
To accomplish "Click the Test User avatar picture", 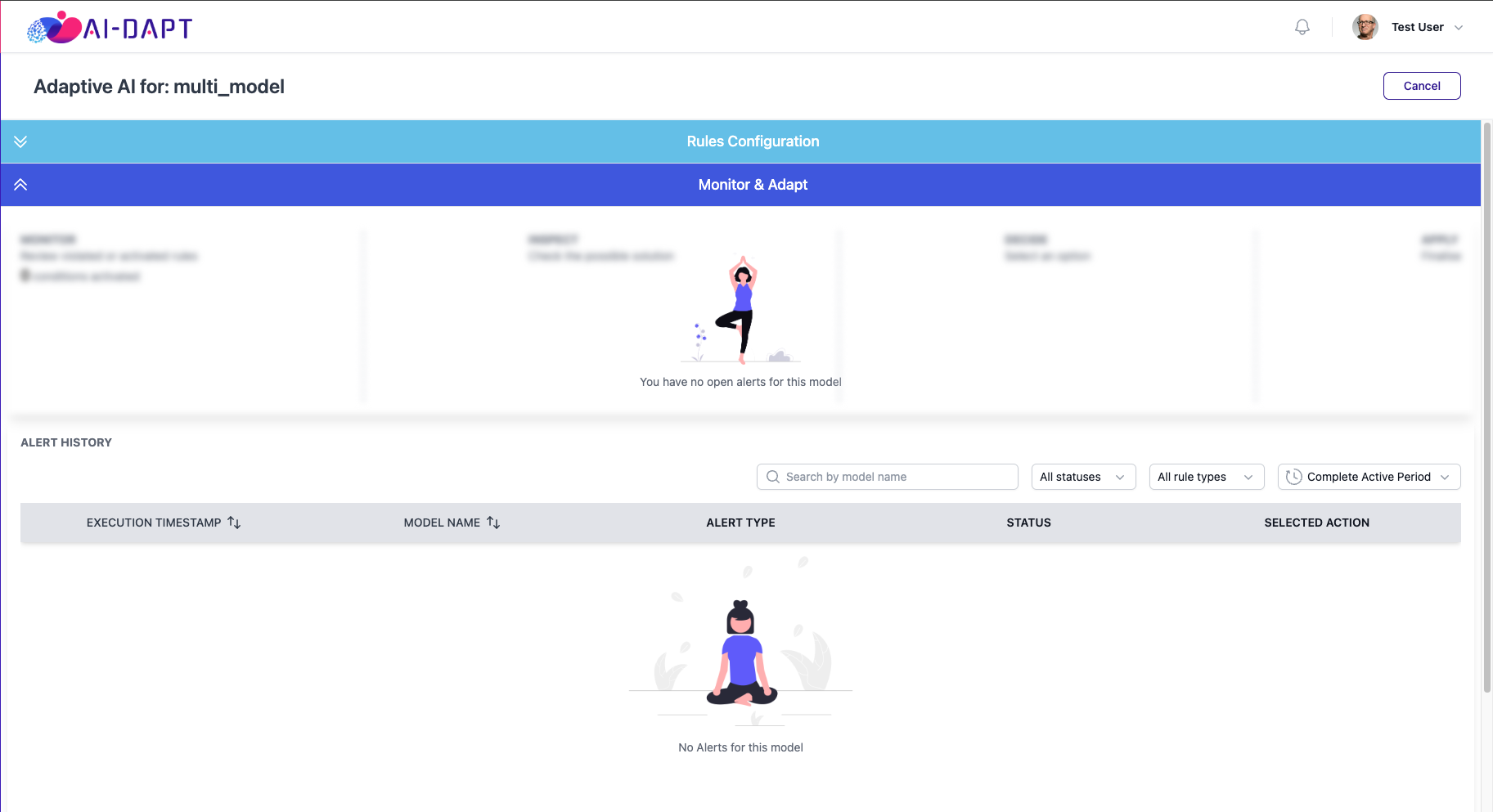I will point(1365,27).
